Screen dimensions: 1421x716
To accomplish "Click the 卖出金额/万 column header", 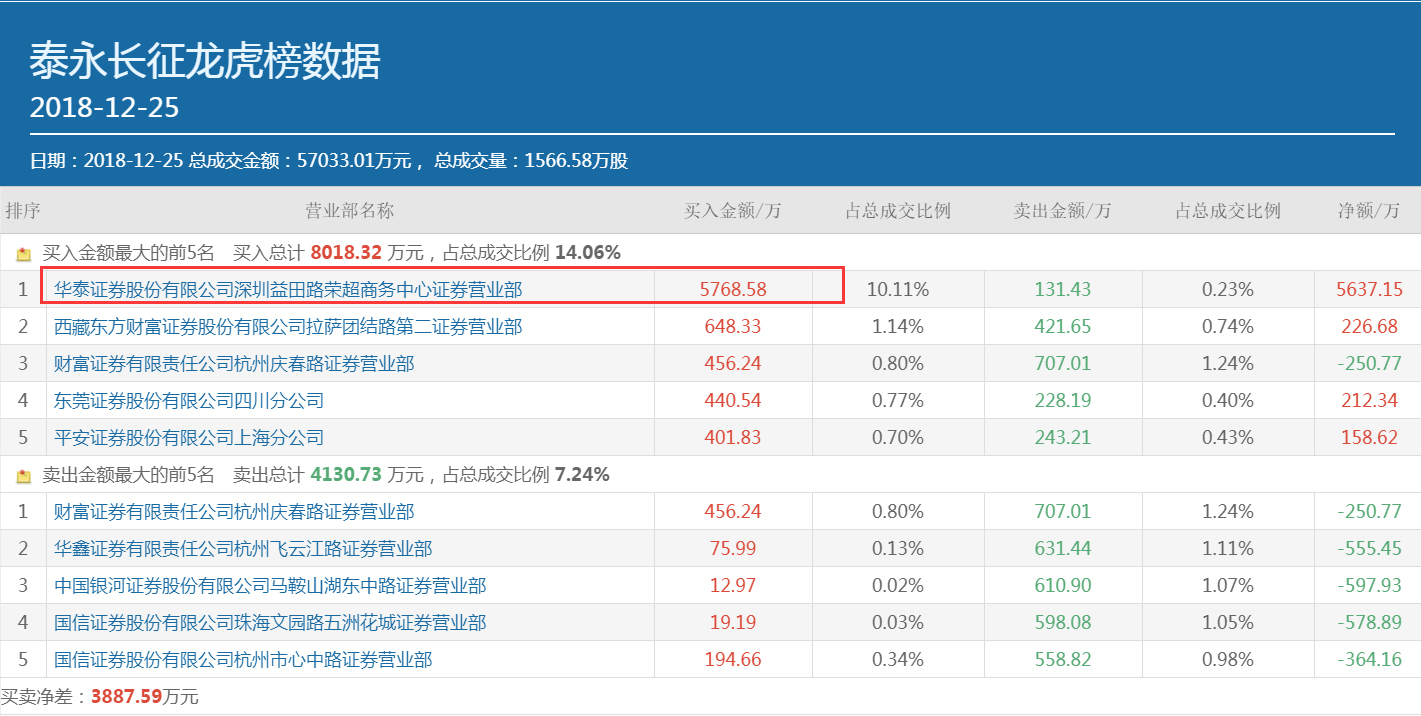I will point(1063,211).
